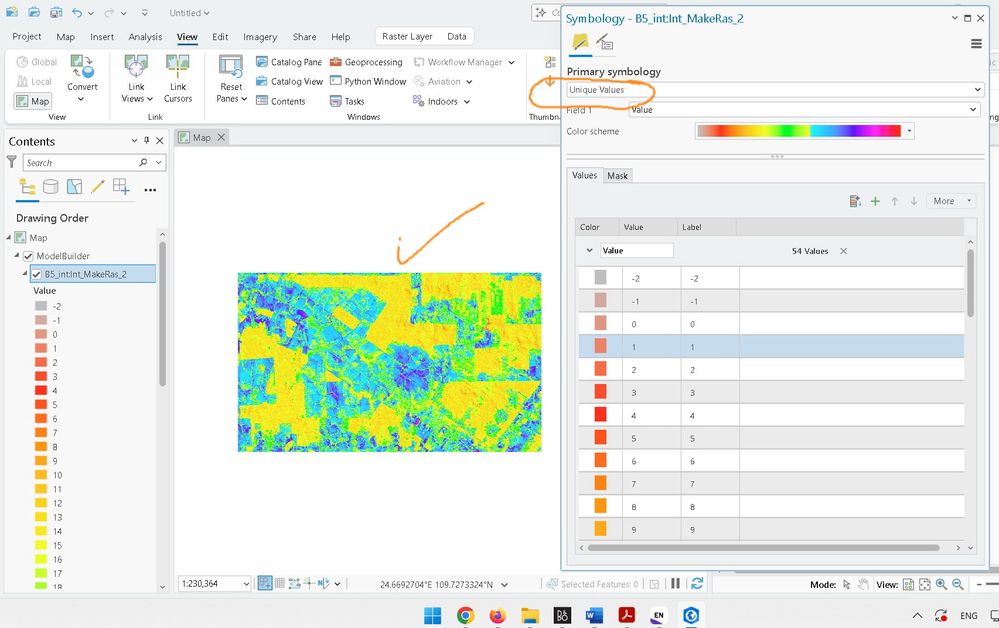The width and height of the screenshot is (999, 628).
Task: Add a new value with green plus icon
Action: [875, 201]
